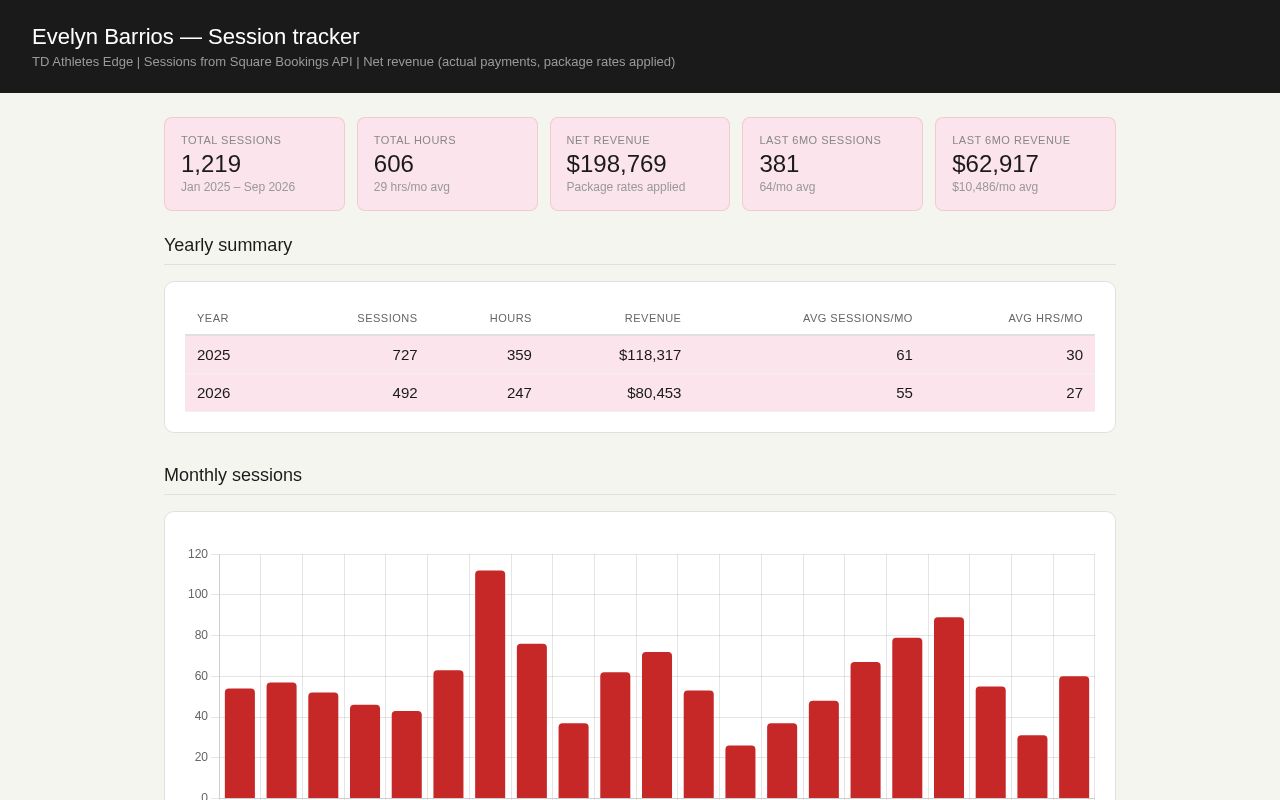Viewport: 1280px width, 800px height.
Task: Click the REVENUE column header in the yearly table
Action: [x=653, y=318]
